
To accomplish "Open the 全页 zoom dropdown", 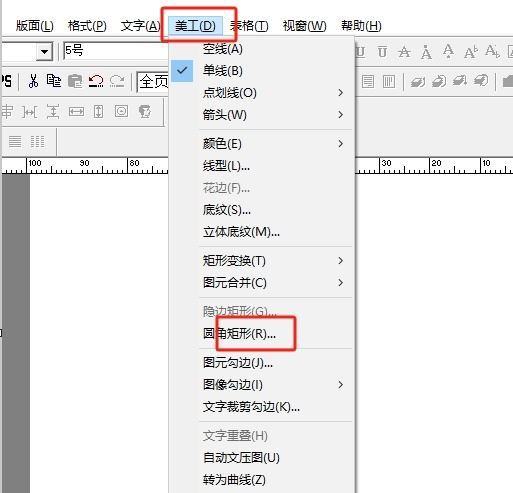I will pyautogui.click(x=154, y=82).
